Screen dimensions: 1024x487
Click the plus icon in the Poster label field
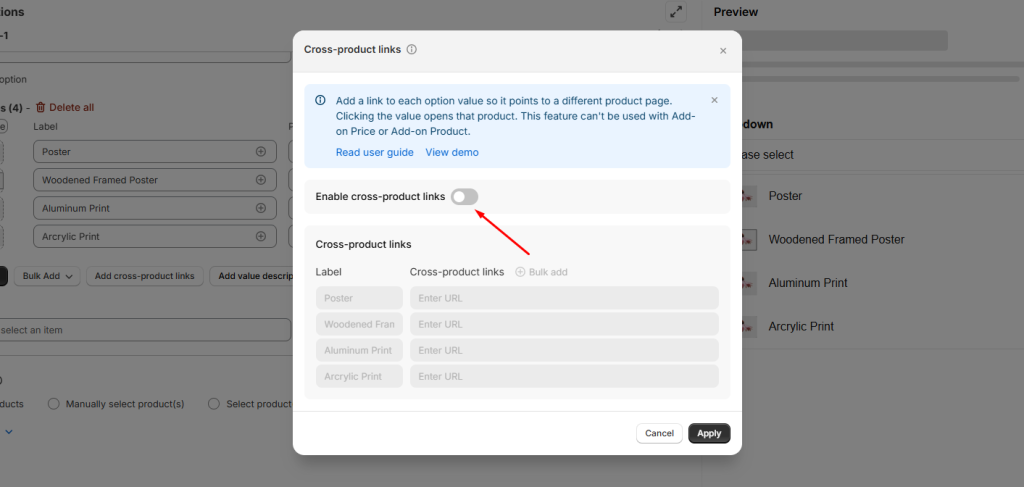click(x=261, y=152)
